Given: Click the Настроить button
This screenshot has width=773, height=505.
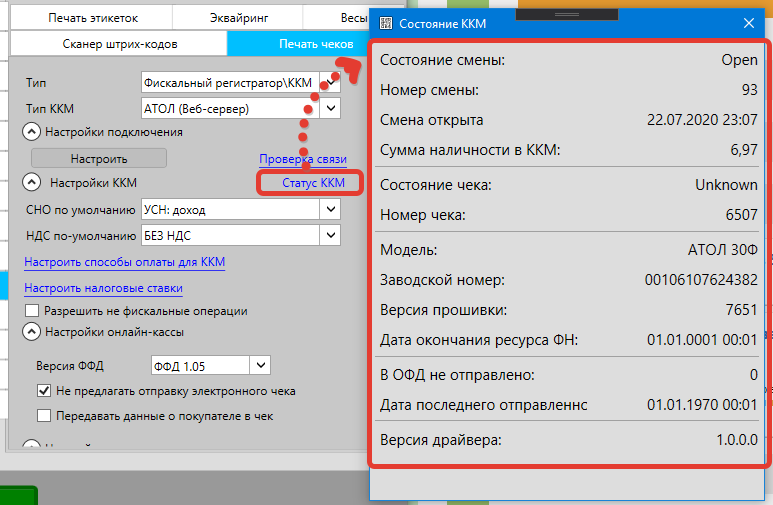Looking at the screenshot, I should 98,158.
